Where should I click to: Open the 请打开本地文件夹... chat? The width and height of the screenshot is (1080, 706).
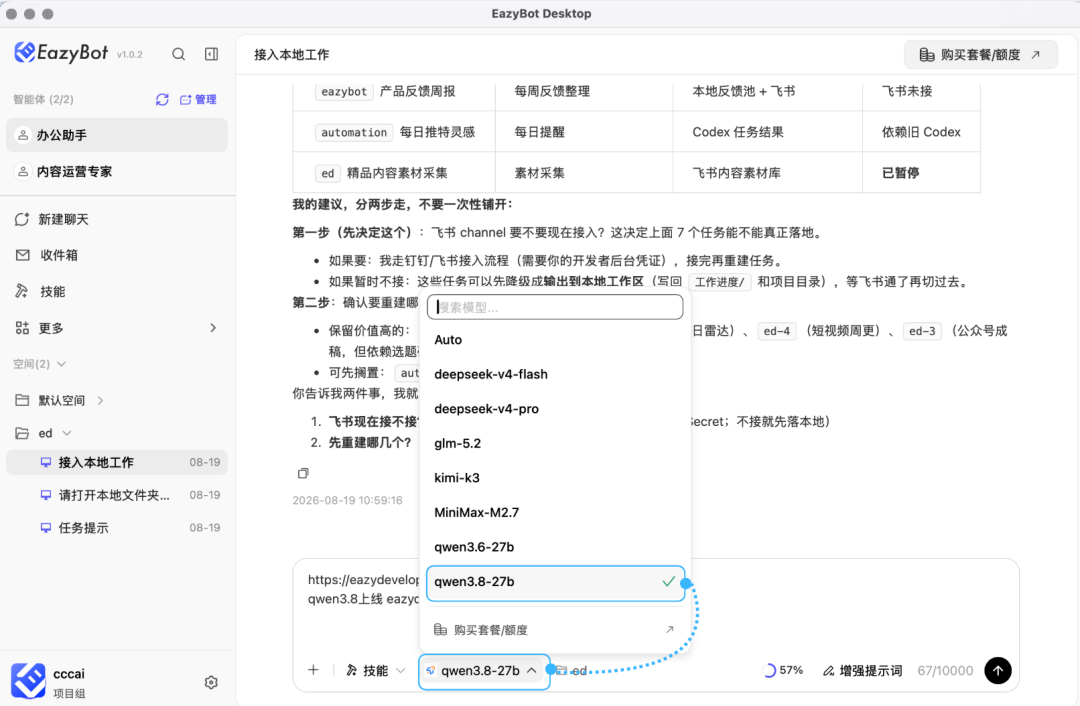(117, 495)
